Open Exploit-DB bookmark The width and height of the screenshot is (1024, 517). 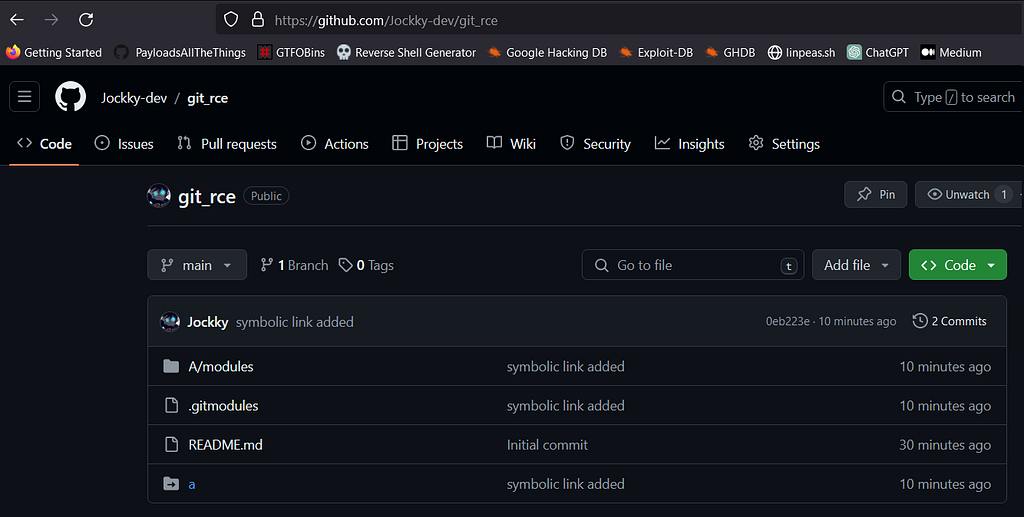(x=656, y=52)
